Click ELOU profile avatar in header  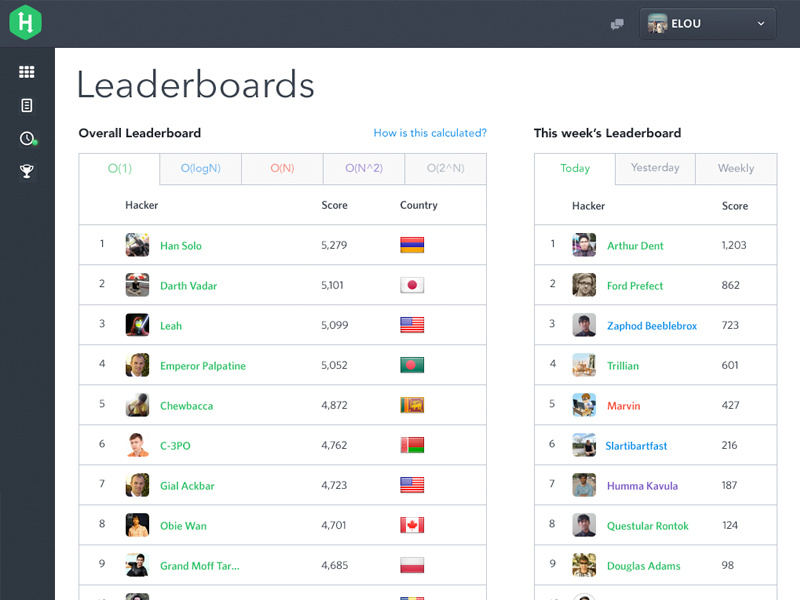[657, 23]
